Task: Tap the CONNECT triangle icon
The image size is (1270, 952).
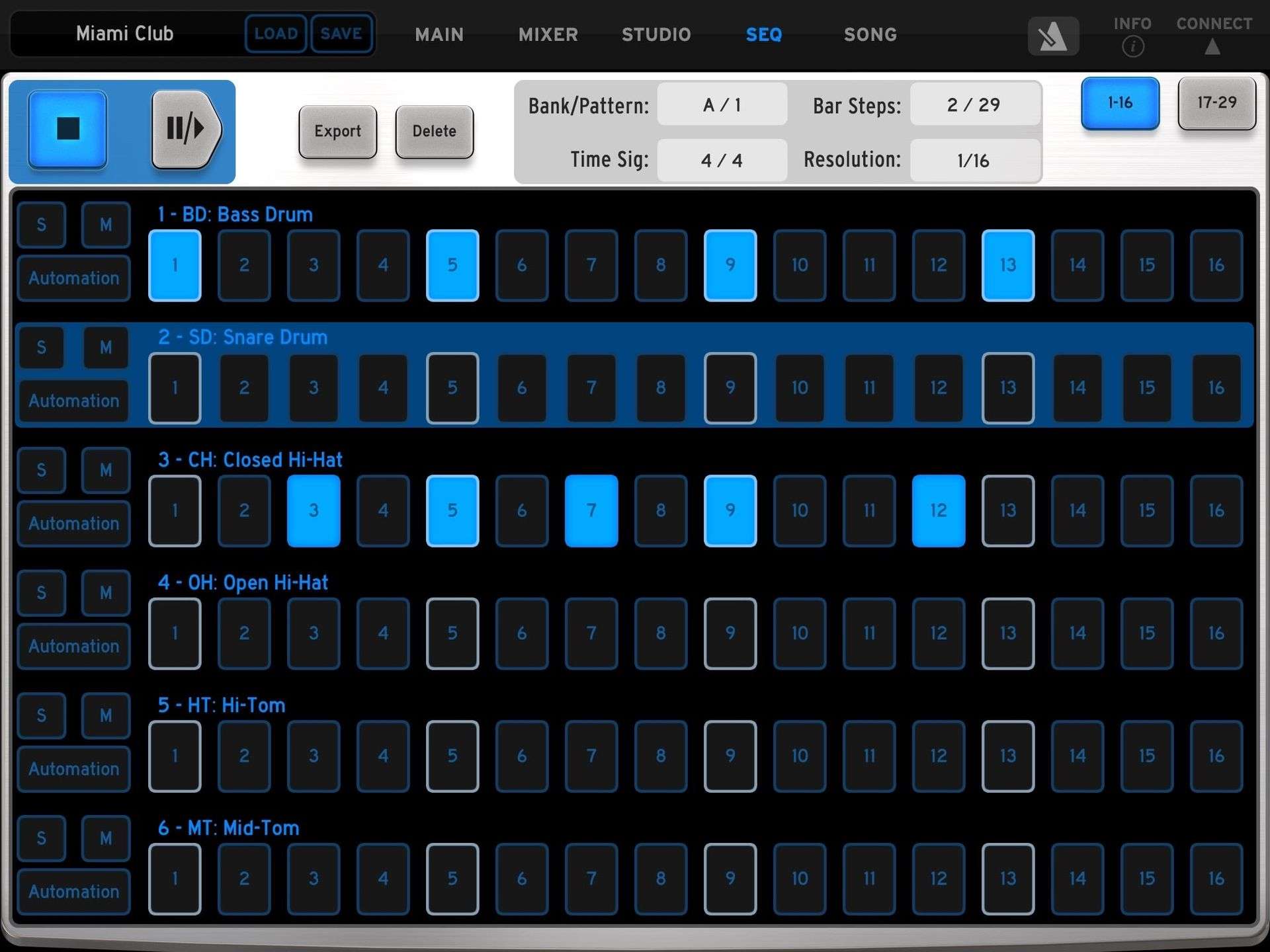Action: point(1212,46)
